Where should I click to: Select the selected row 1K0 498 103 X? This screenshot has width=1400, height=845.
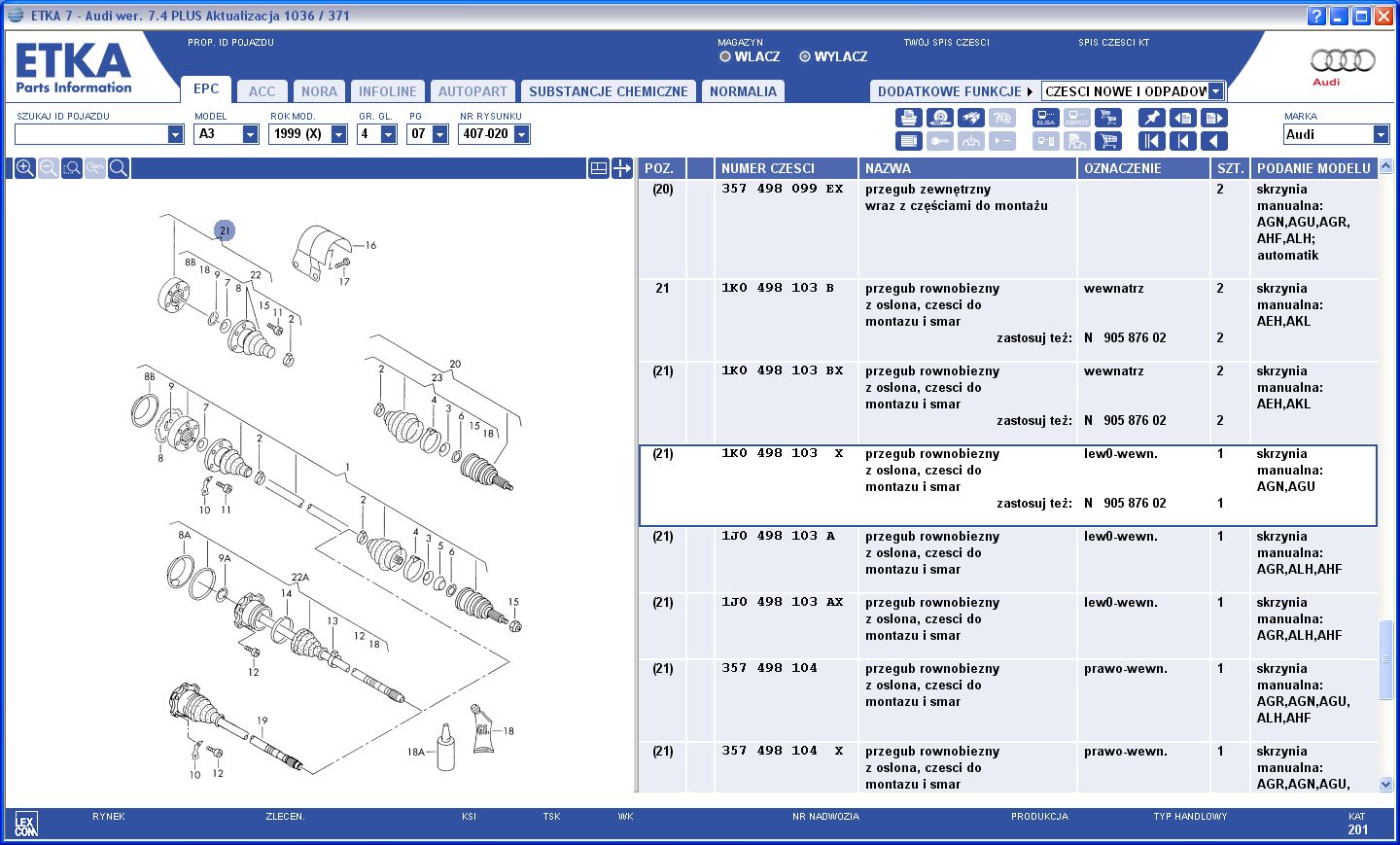coord(1007,486)
